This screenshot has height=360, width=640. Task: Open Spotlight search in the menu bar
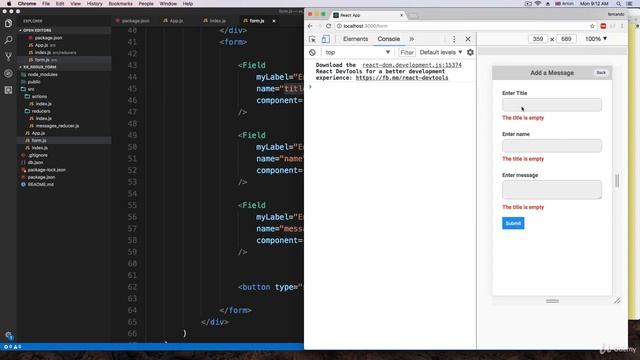[x=619, y=4]
